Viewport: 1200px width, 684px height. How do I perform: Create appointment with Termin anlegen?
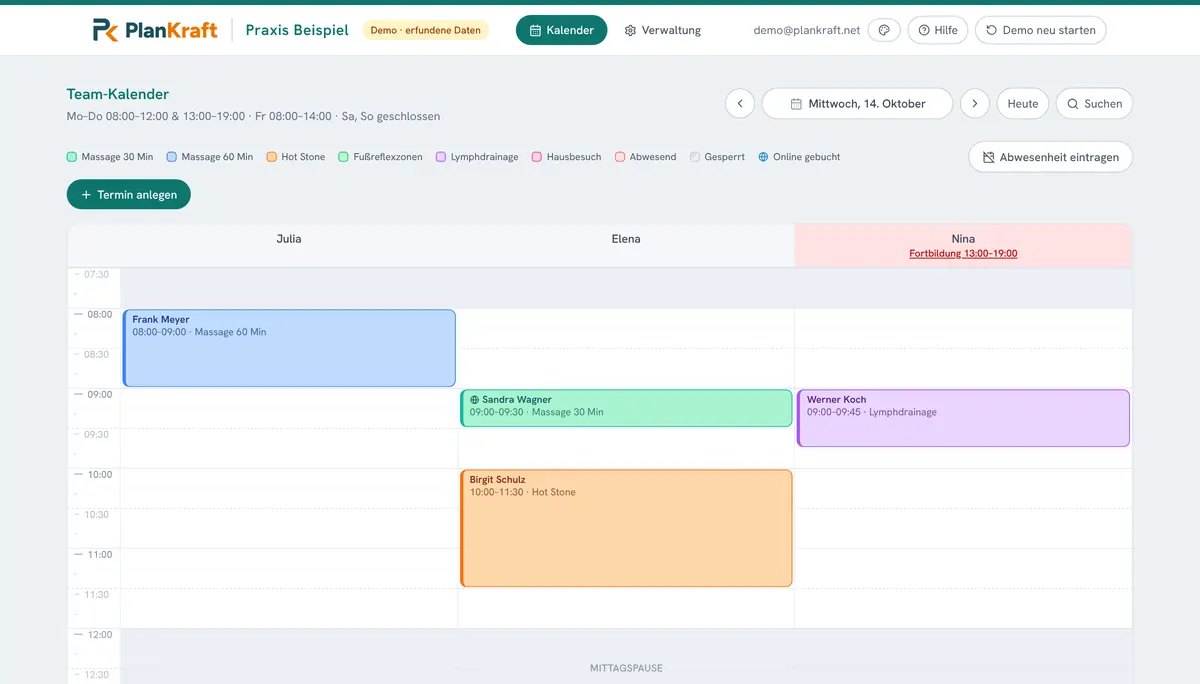129,195
